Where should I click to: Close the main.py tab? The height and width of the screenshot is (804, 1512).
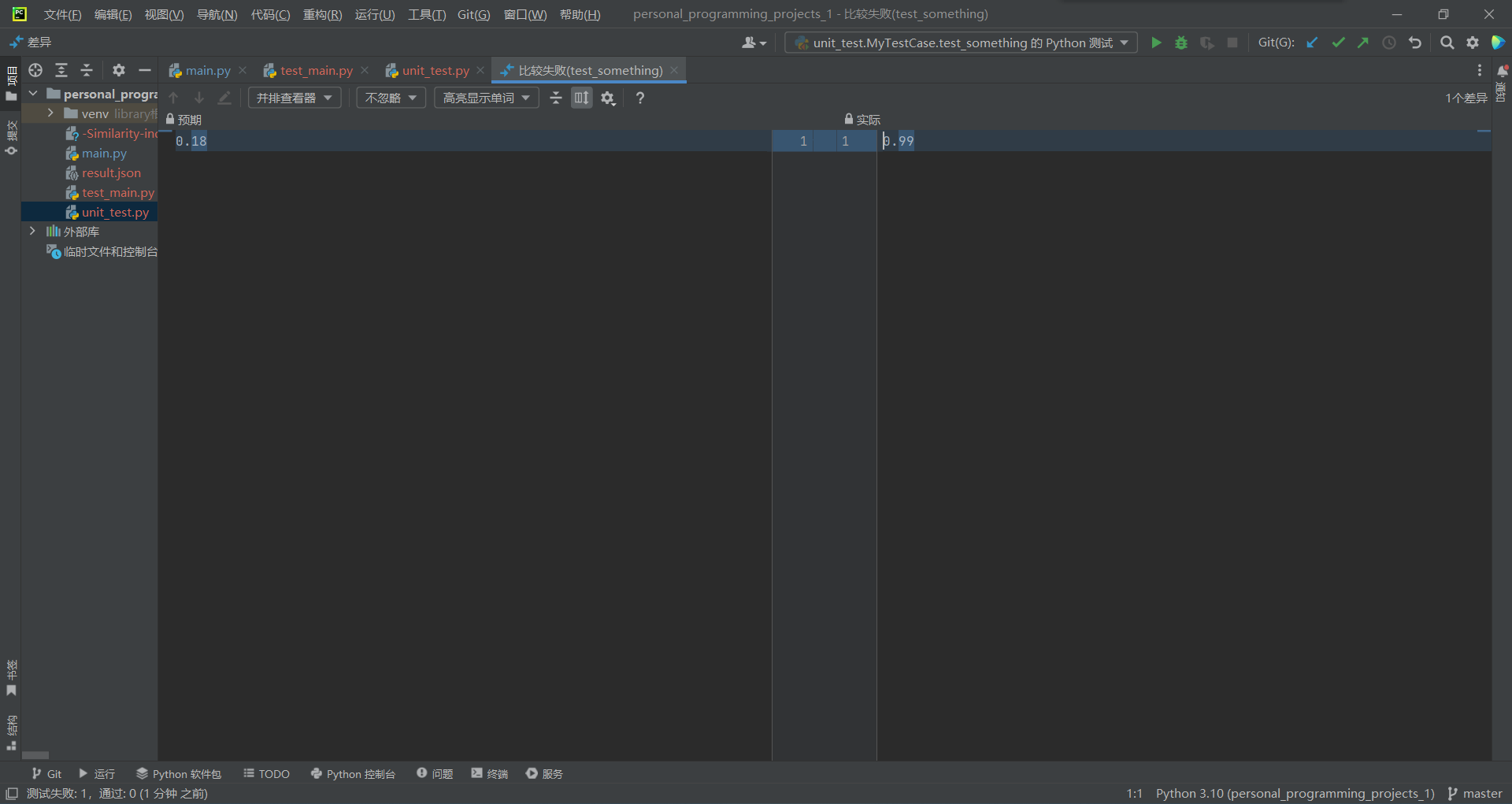click(243, 70)
